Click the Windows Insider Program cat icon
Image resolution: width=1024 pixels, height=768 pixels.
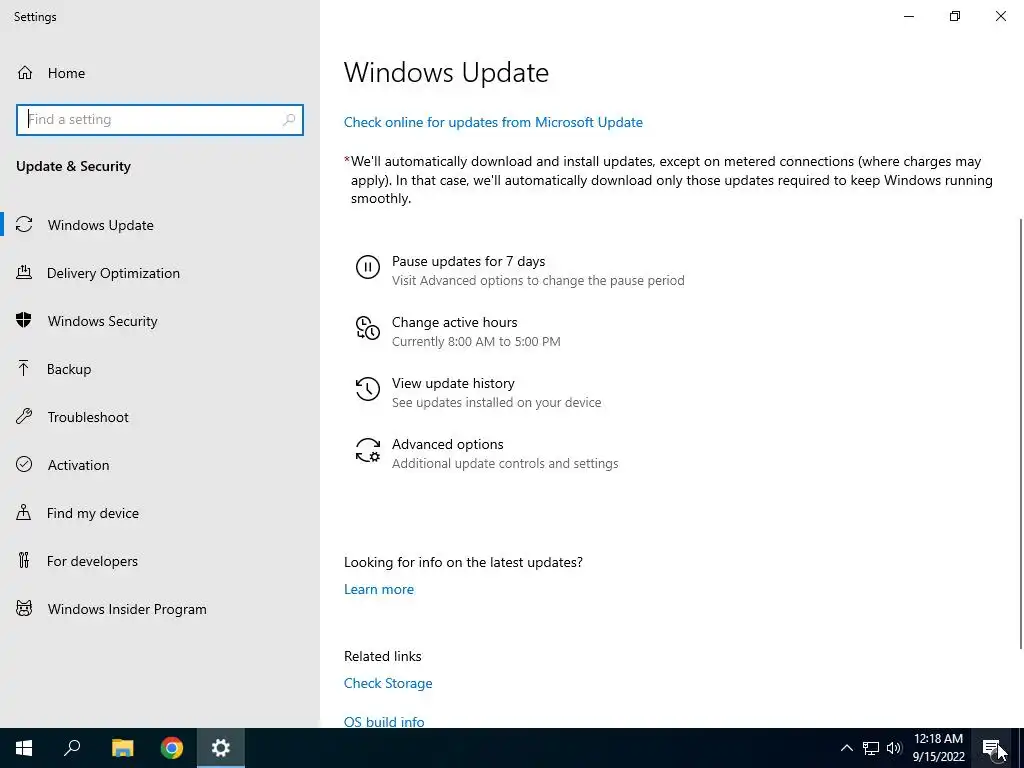(x=24, y=609)
